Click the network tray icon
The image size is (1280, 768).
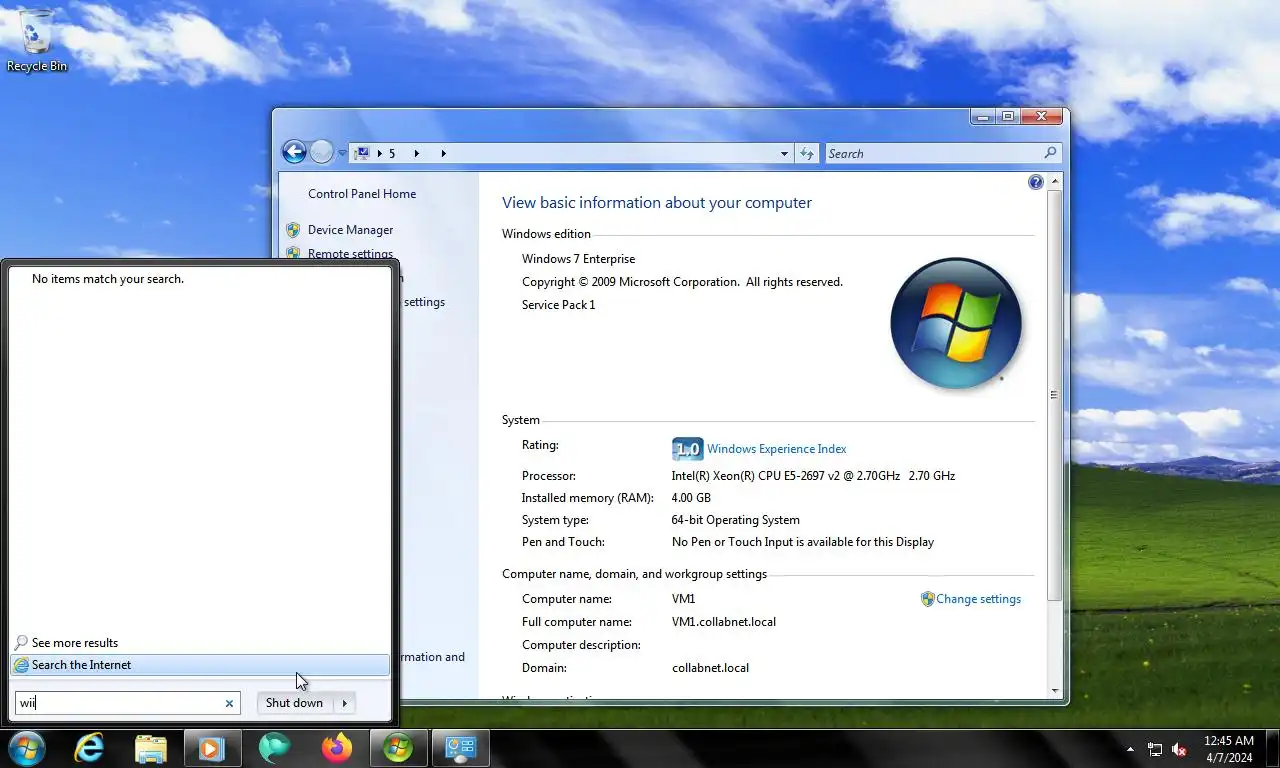tap(1155, 749)
